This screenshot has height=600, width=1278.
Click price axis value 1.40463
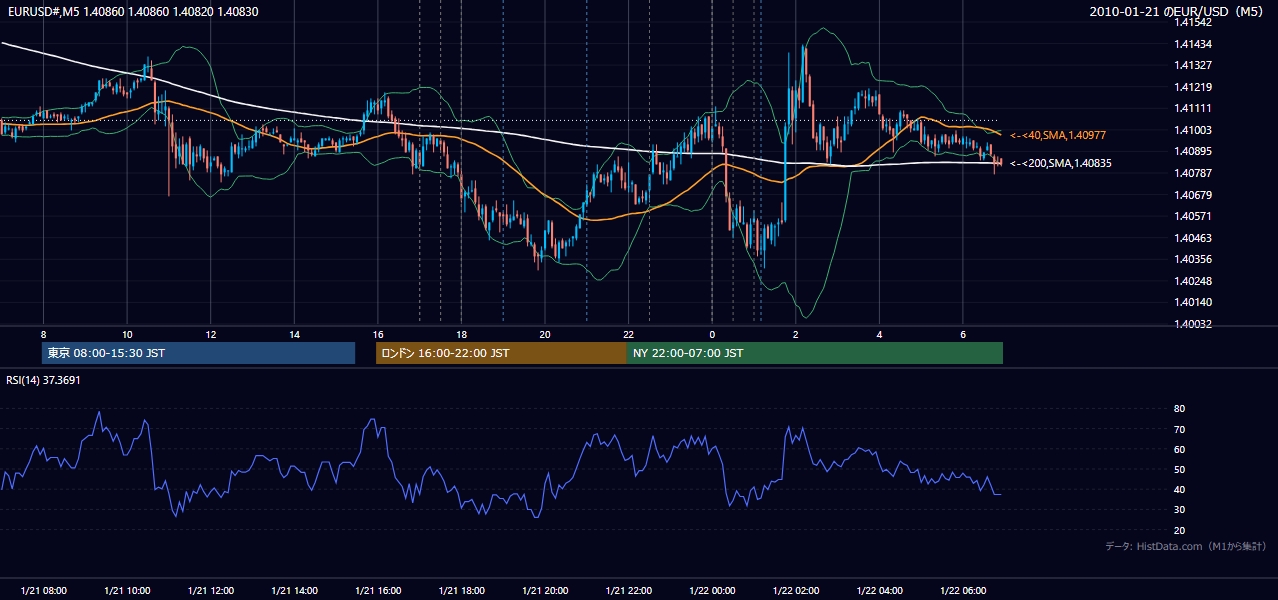click(1194, 238)
